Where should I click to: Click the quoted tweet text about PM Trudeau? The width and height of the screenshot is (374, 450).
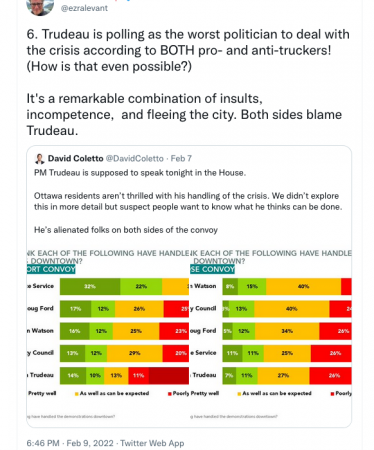click(188, 201)
